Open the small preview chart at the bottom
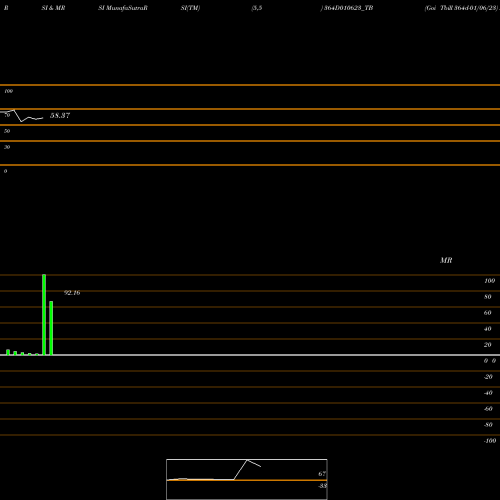Screen dimensions: 500x500 (x=247, y=479)
